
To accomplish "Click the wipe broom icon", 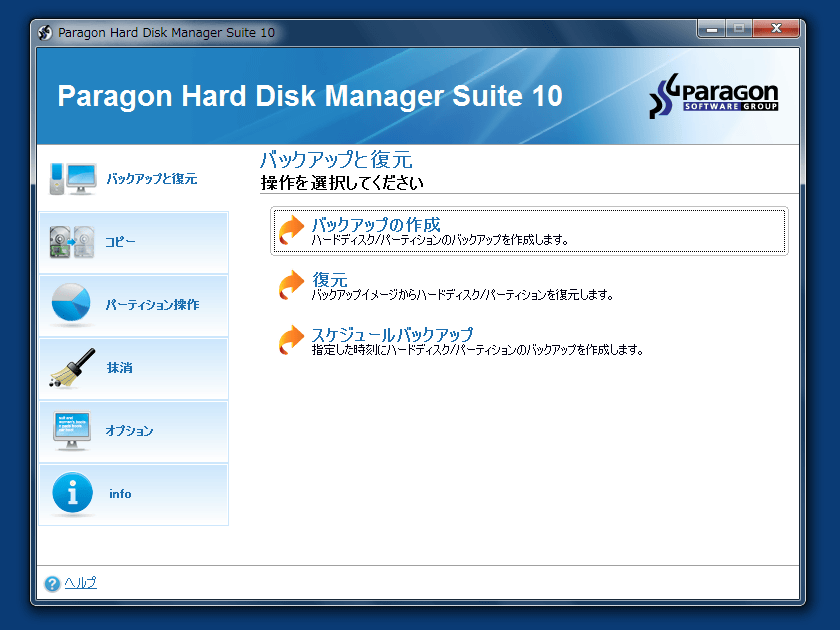I will (x=72, y=368).
